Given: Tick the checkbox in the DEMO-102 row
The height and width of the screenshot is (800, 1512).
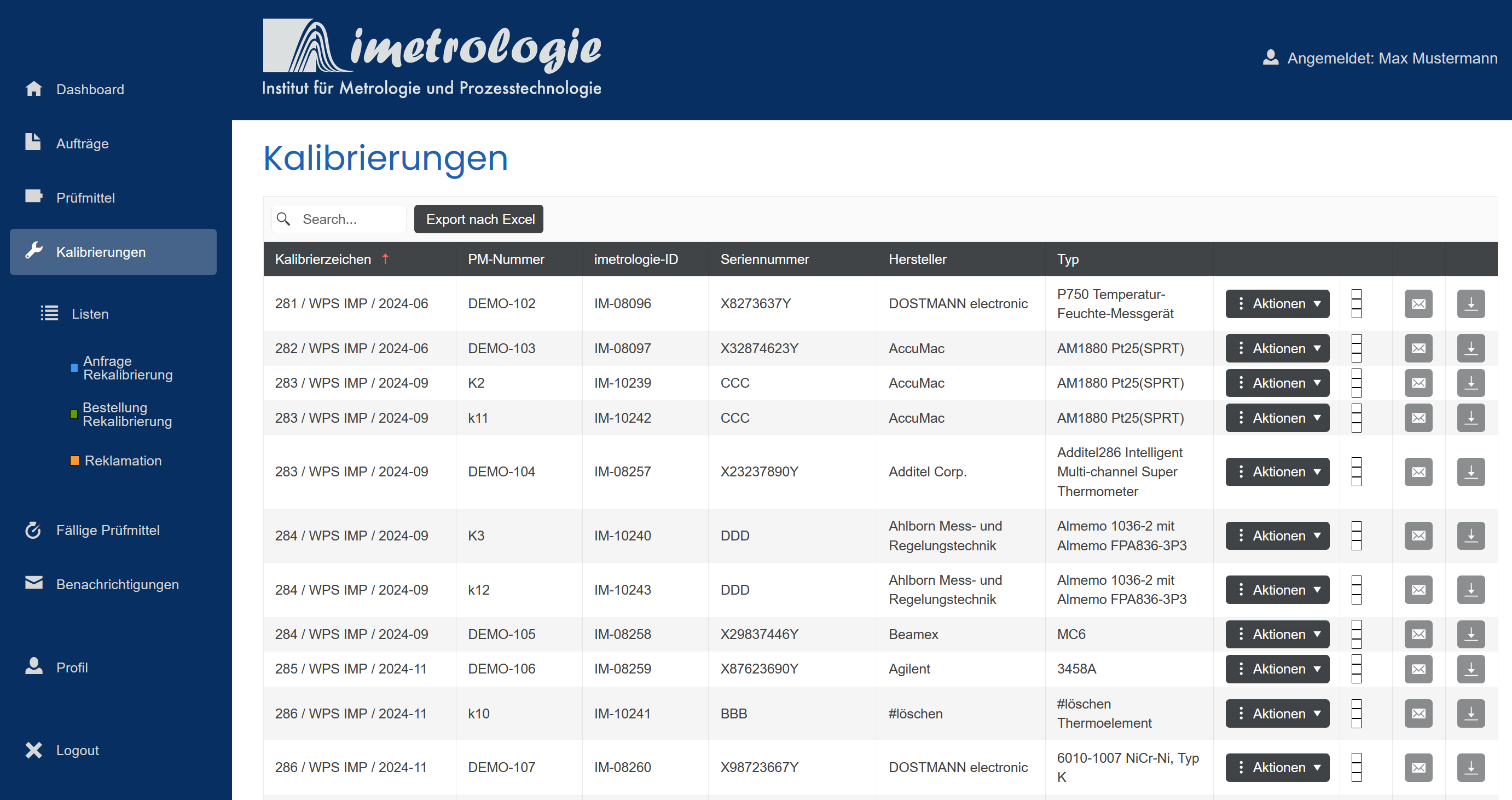Looking at the screenshot, I should click(1356, 304).
